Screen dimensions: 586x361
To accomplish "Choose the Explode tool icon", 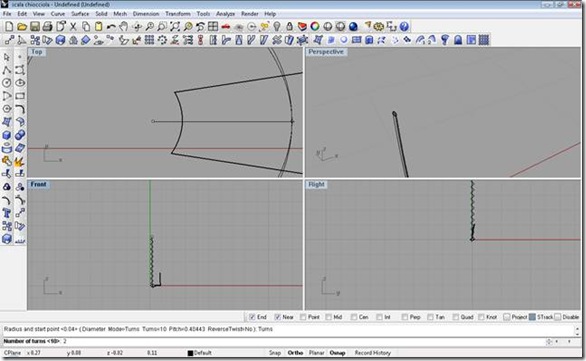I will click(x=19, y=161).
